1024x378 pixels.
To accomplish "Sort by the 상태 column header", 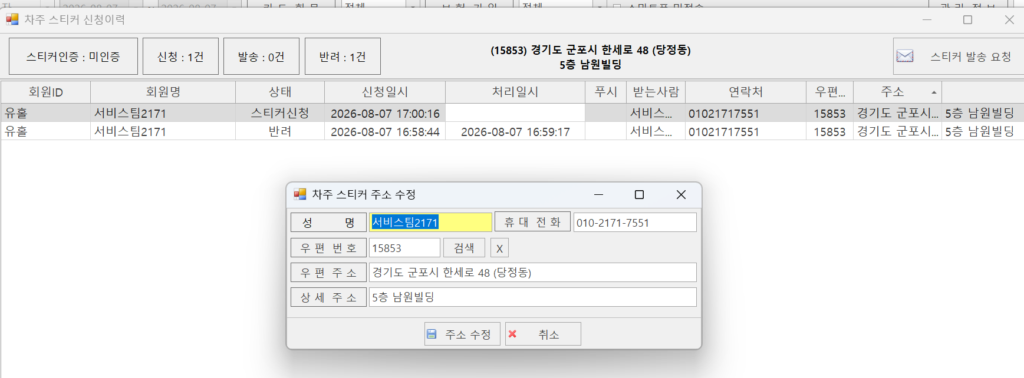I will click(280, 92).
